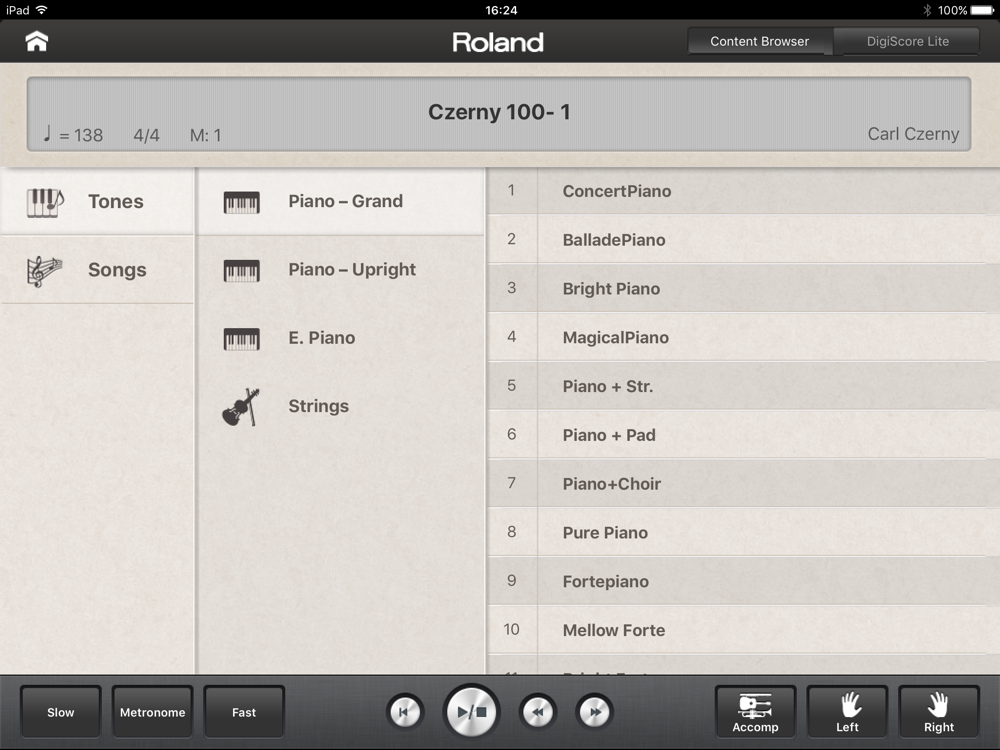This screenshot has width=1000, height=750.
Task: Tap the 4/4 time signature
Action: [146, 135]
